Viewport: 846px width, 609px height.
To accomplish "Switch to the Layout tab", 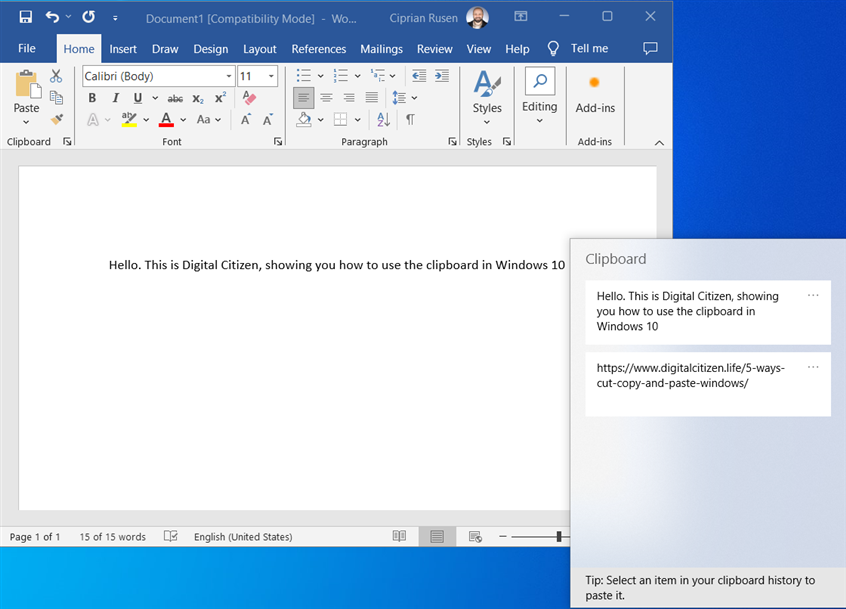I will (x=260, y=49).
